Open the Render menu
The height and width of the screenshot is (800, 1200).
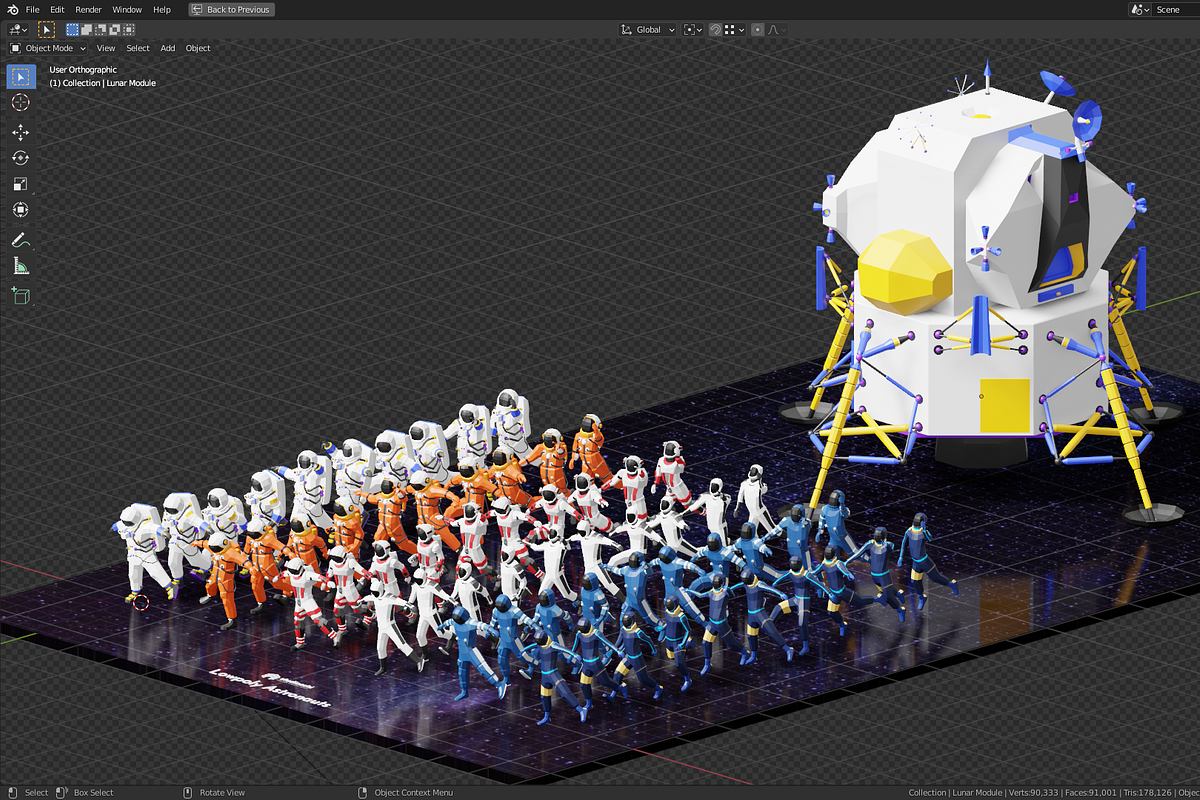(x=89, y=9)
